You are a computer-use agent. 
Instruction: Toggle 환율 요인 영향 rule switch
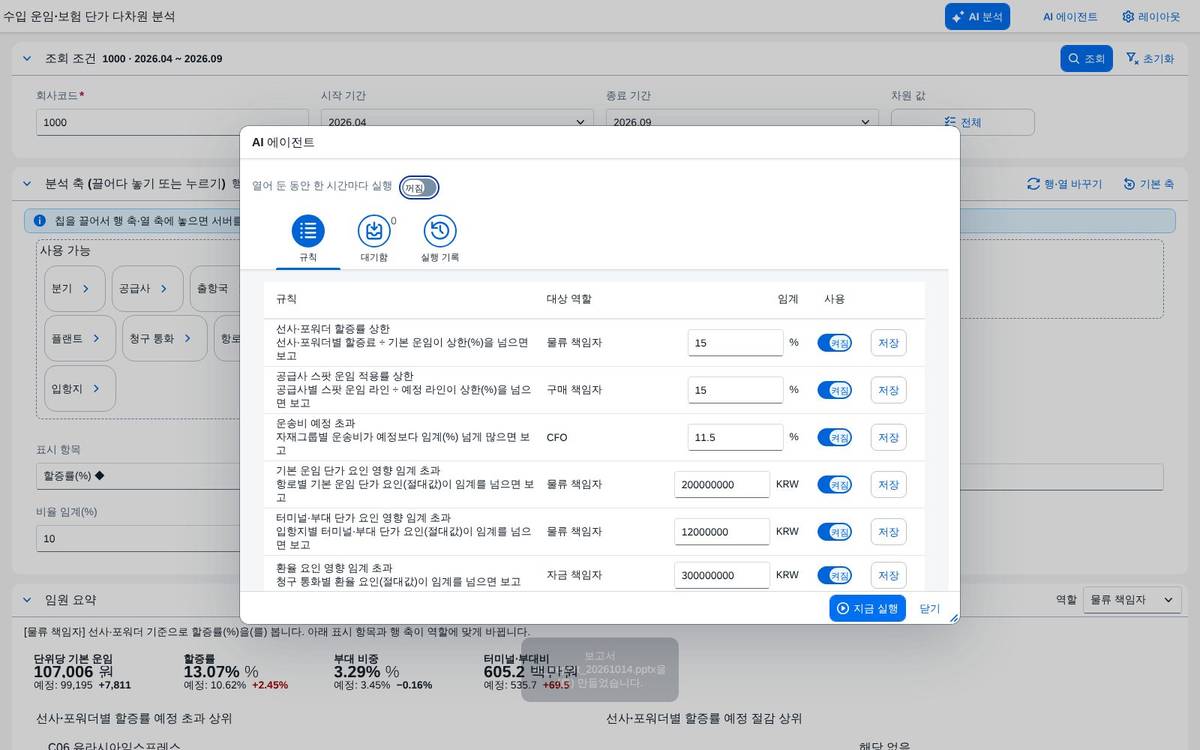point(834,575)
